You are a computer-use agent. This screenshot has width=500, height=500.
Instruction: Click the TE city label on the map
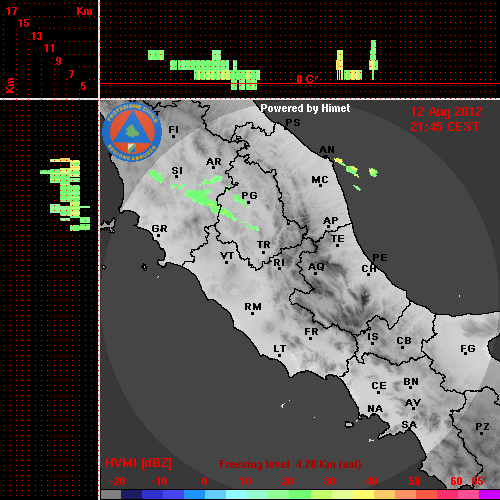point(338,239)
